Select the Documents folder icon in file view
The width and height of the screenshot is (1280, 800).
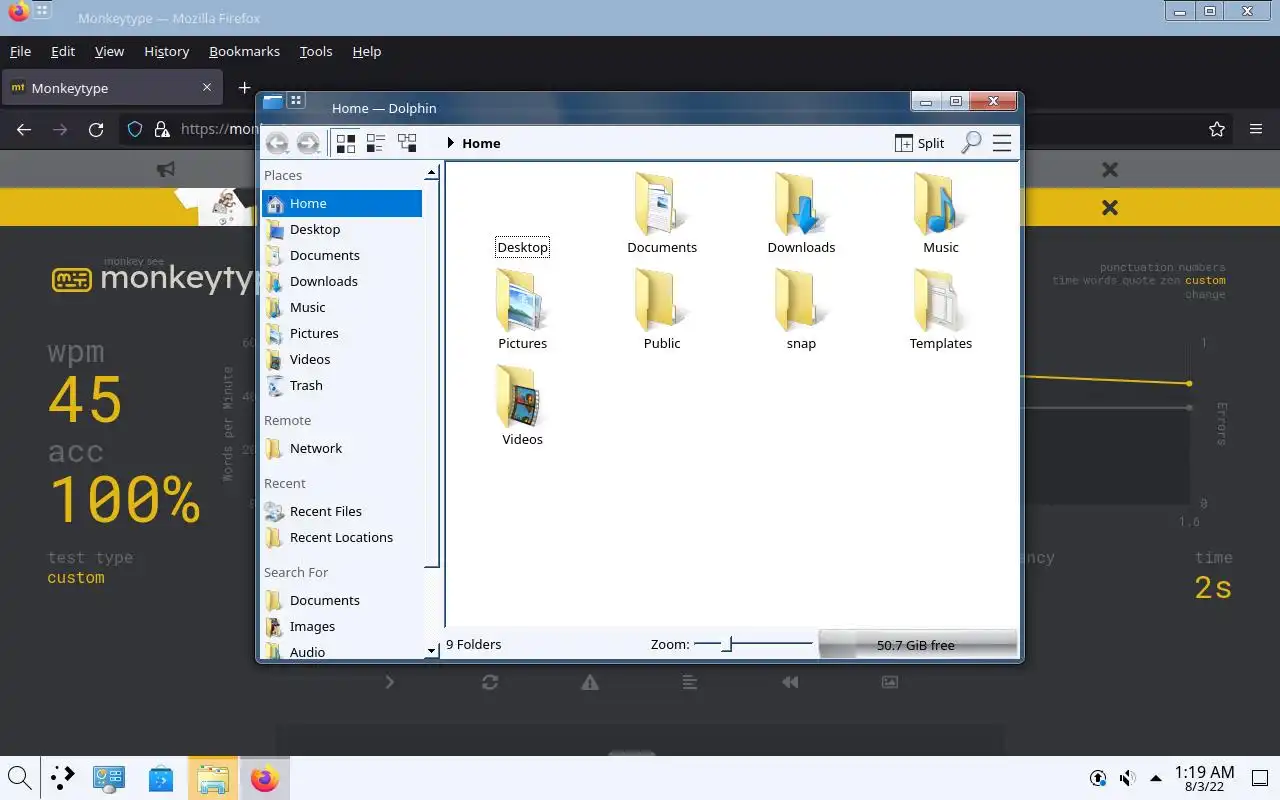pos(659,204)
